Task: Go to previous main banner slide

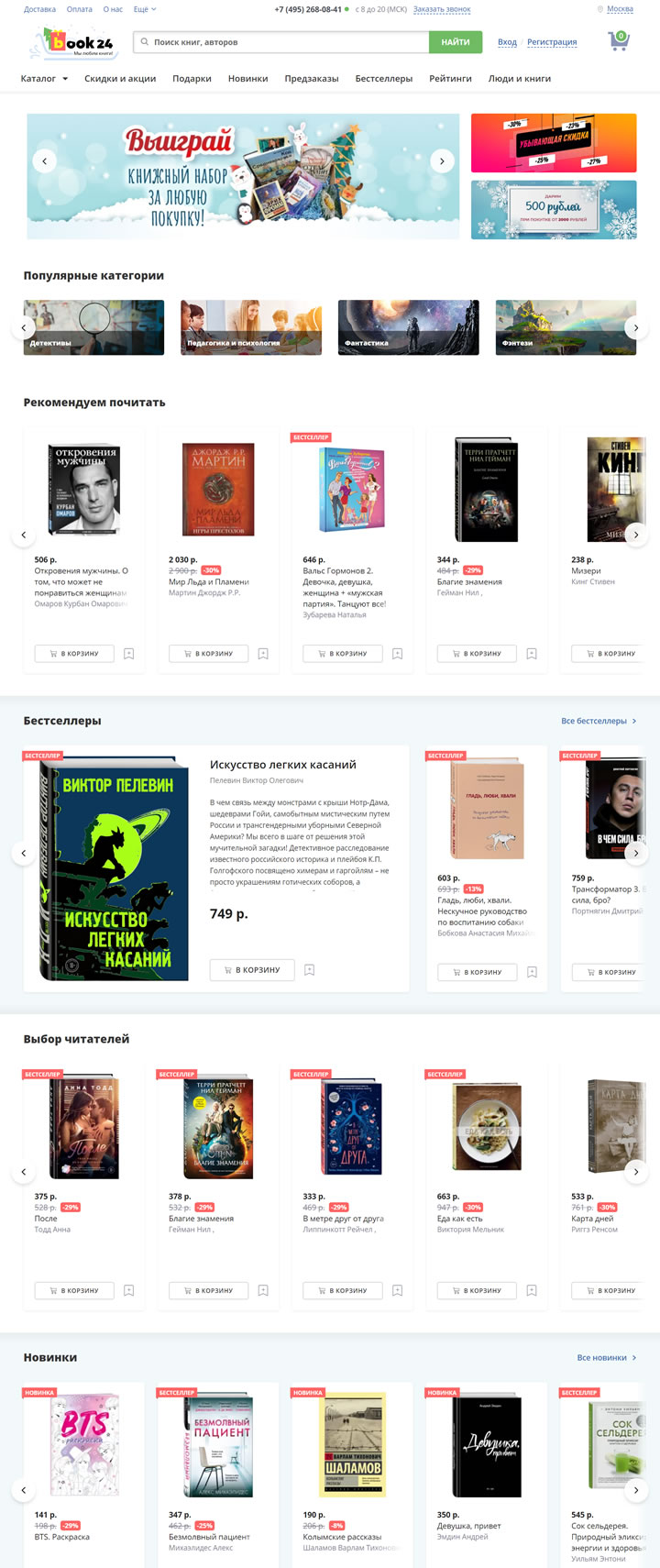Action: 44,161
